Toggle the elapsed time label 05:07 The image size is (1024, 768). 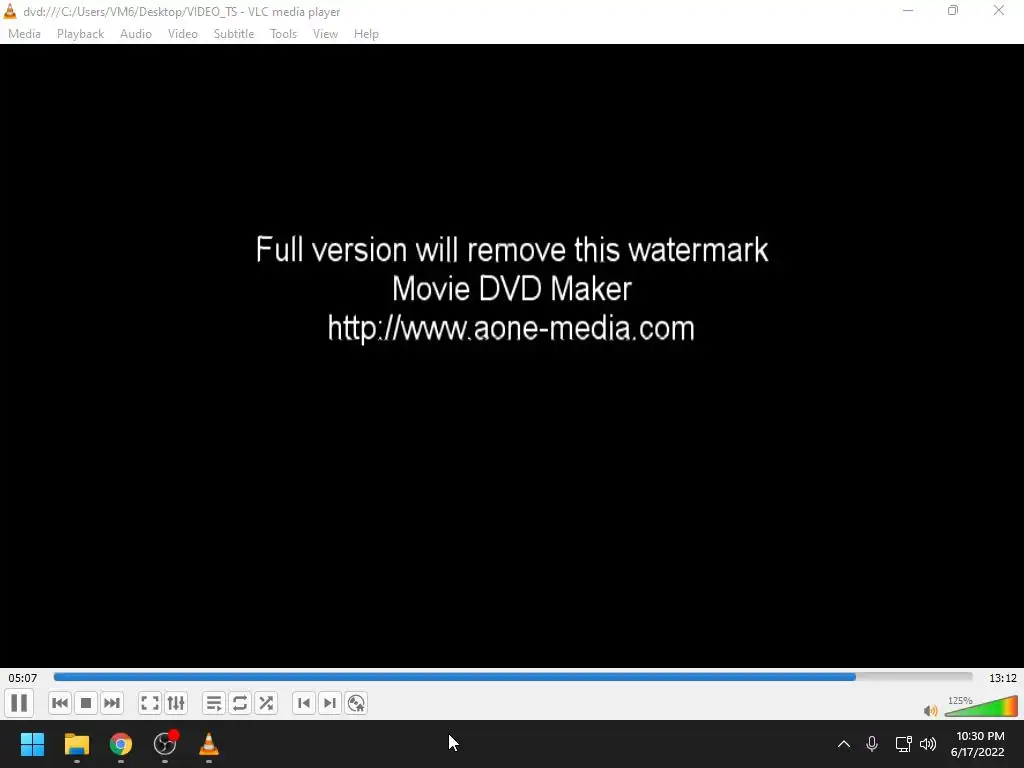click(22, 678)
